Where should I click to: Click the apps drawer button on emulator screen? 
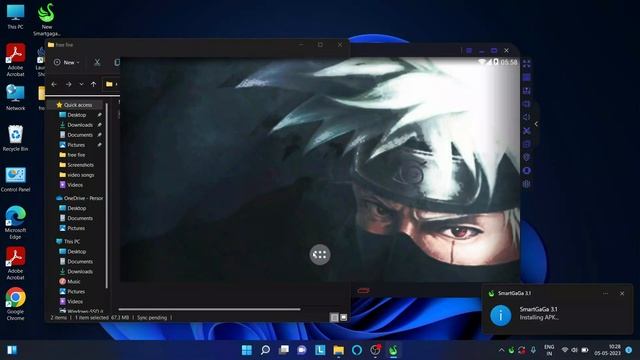coord(320,255)
